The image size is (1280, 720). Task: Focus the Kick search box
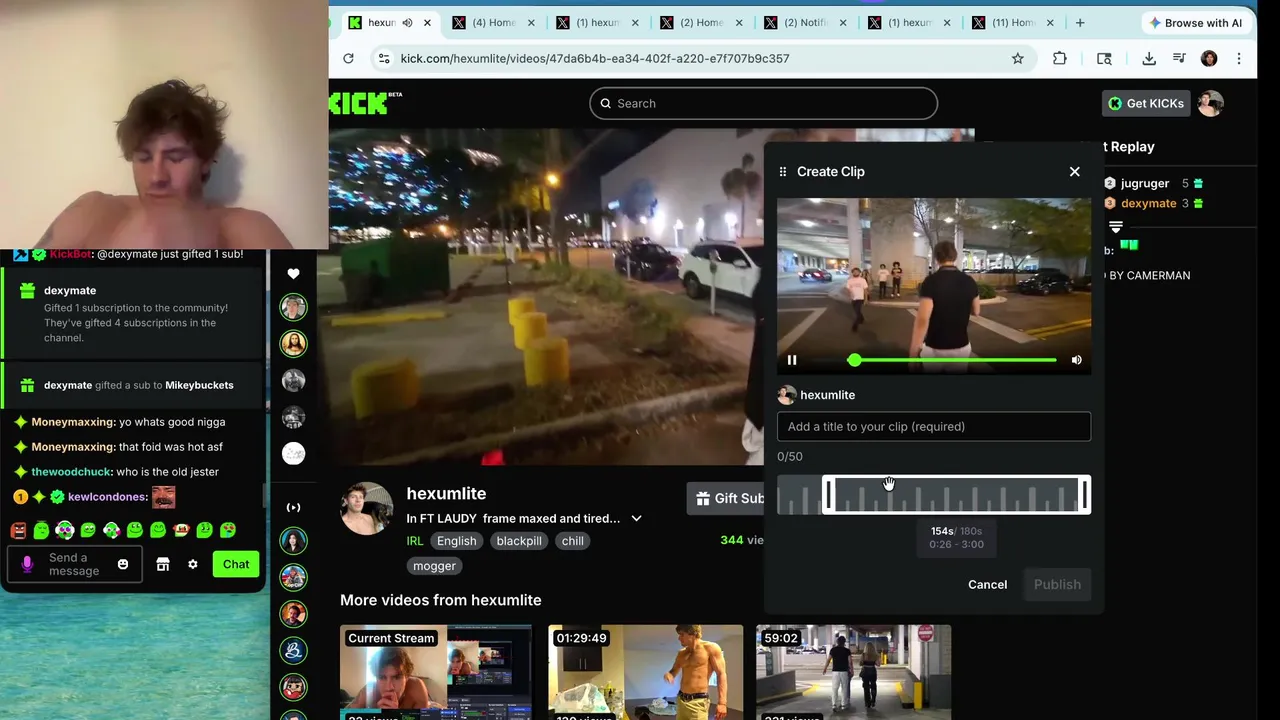pos(763,103)
